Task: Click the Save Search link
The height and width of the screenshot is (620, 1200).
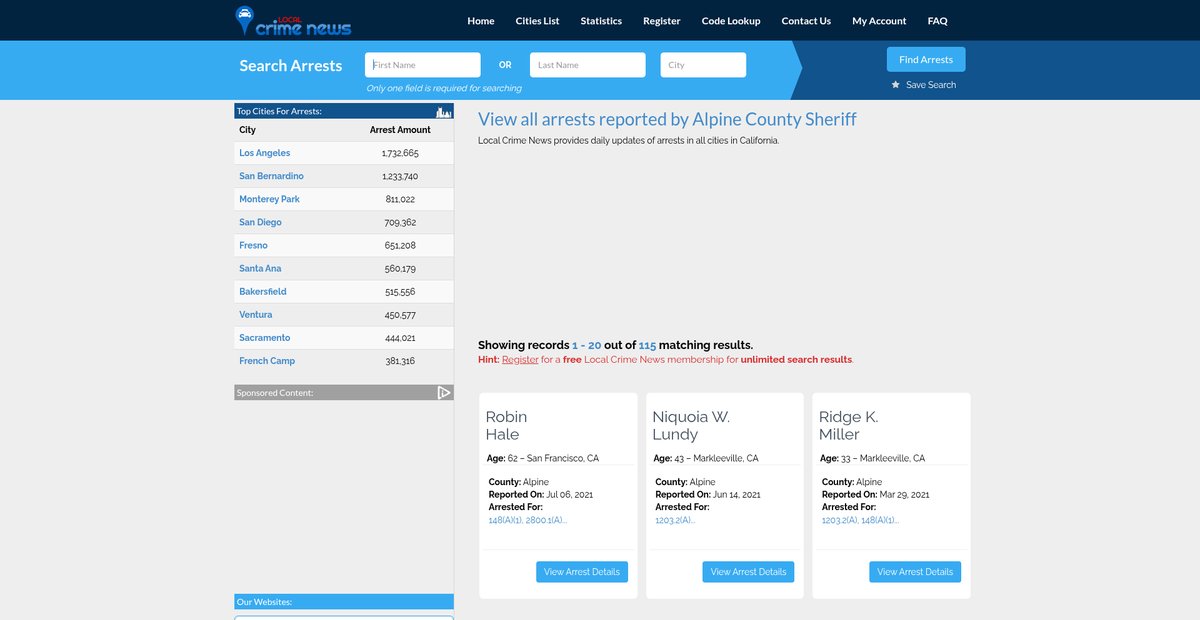Action: tap(931, 85)
